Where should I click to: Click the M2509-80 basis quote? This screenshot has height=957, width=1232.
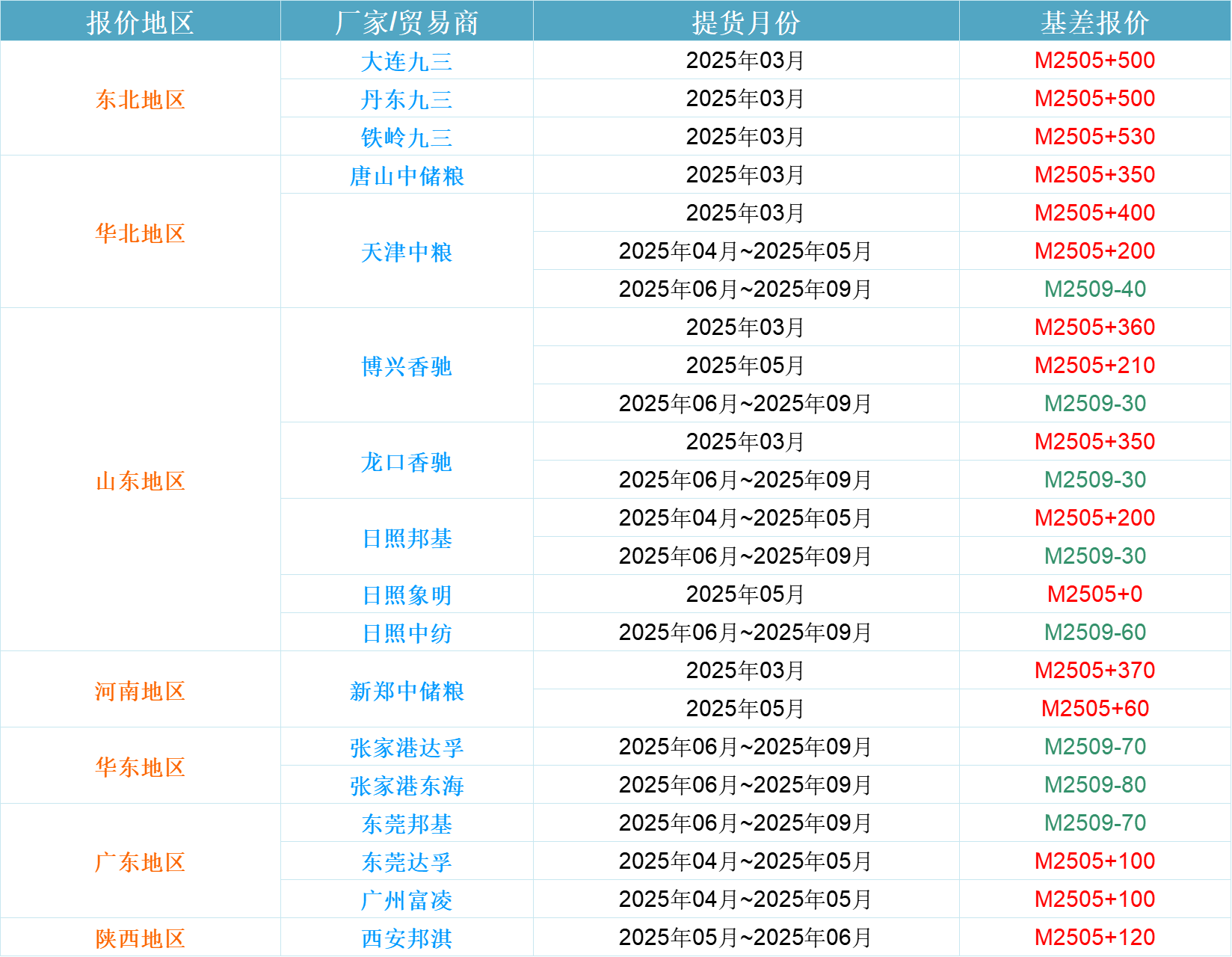tap(1094, 785)
